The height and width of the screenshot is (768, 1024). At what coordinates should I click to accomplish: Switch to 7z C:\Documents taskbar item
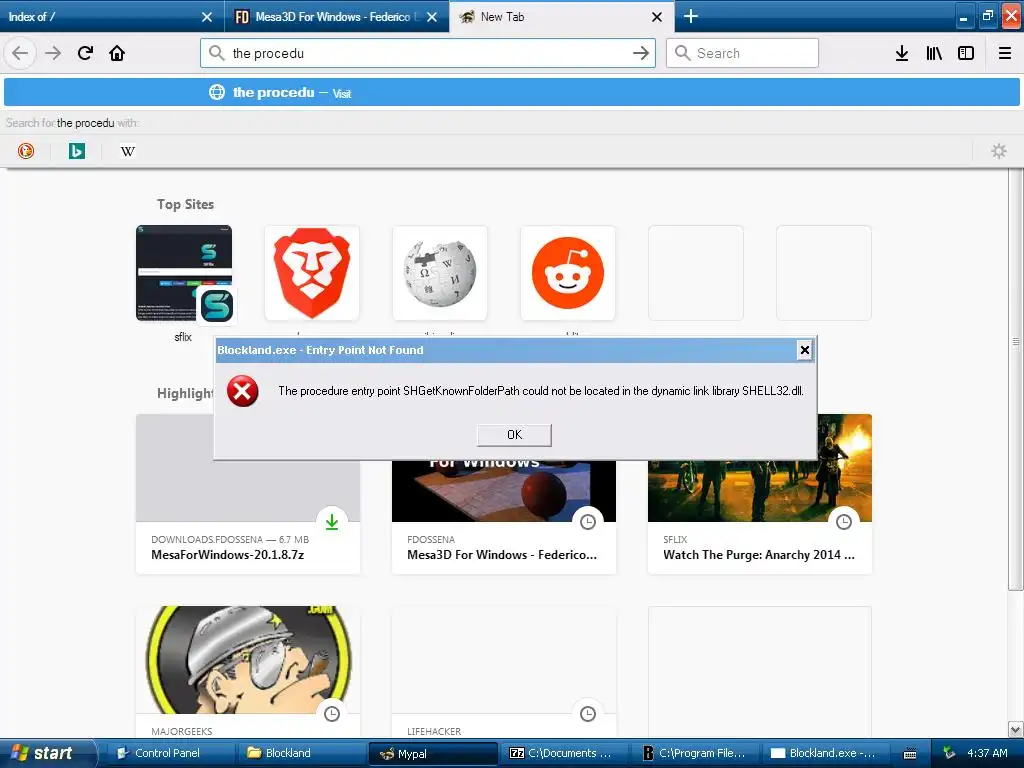point(564,753)
